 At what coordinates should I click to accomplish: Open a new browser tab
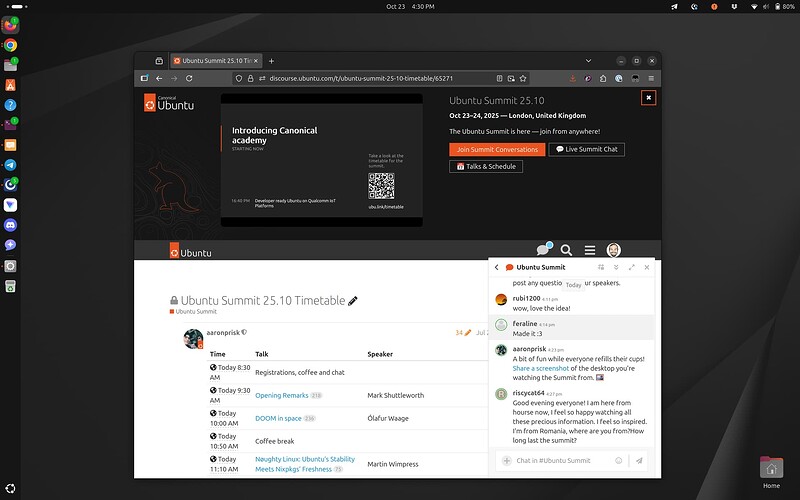coord(271,61)
